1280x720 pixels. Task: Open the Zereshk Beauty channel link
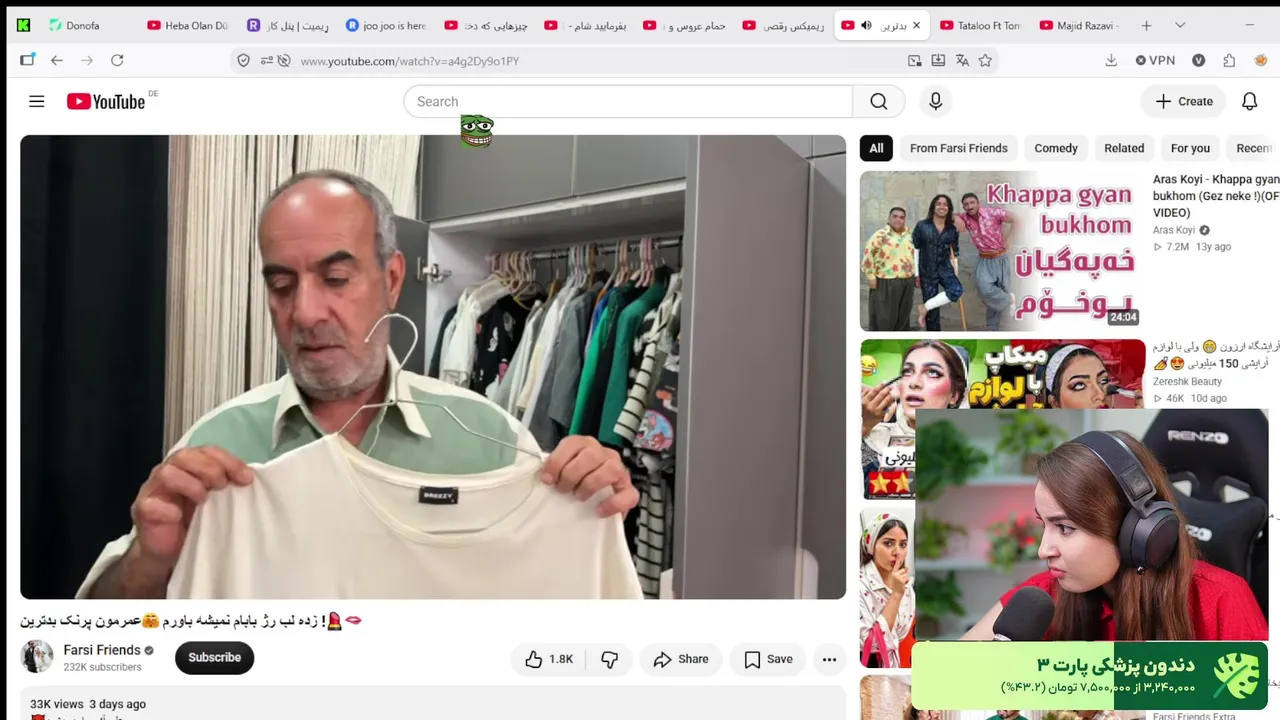click(x=1187, y=381)
